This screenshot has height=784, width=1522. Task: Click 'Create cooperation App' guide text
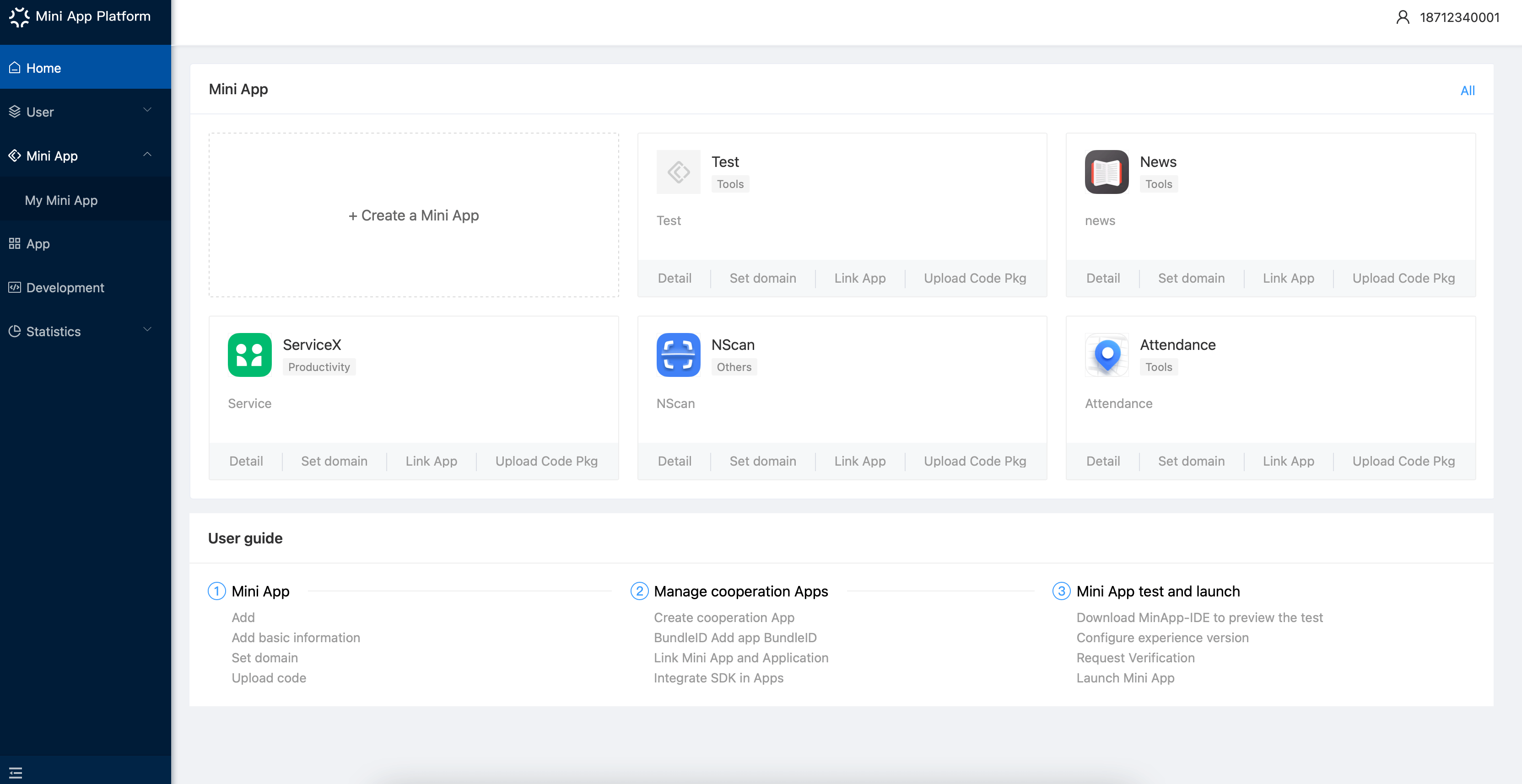tap(724, 618)
